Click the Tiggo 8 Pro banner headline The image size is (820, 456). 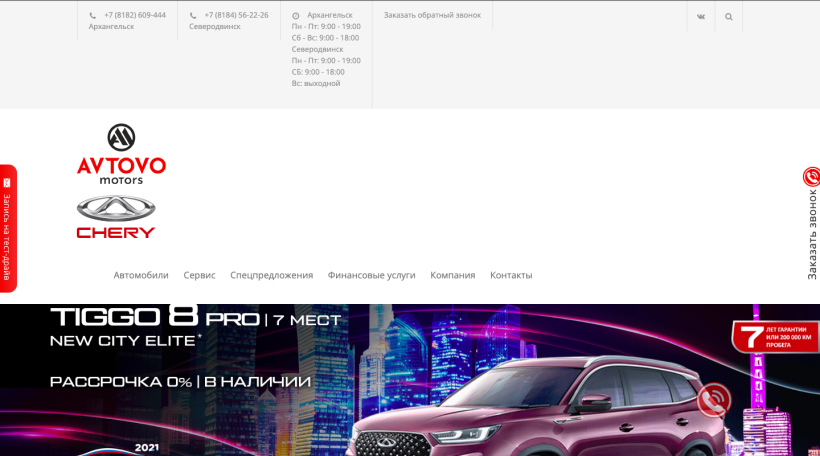coord(196,316)
